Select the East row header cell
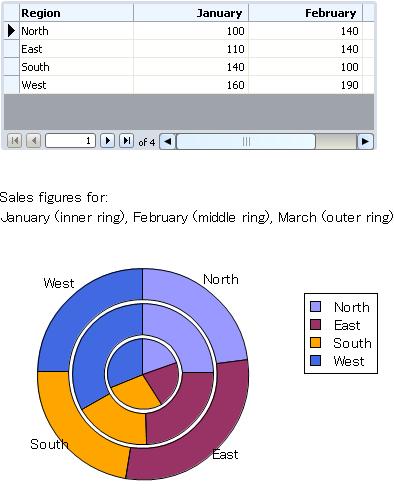 (11, 49)
